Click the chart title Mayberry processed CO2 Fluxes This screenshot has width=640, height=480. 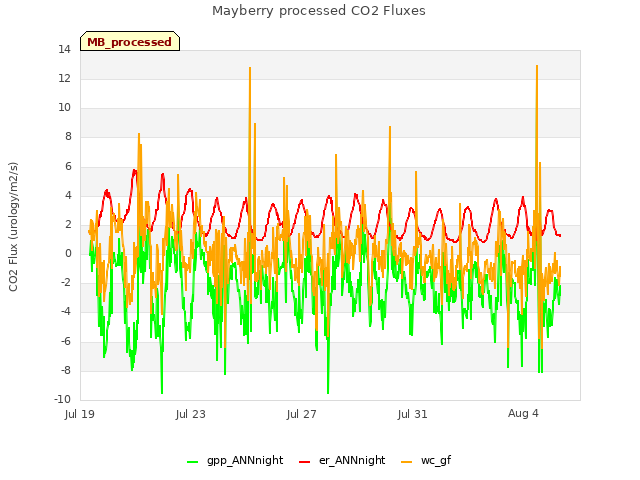pos(319,10)
